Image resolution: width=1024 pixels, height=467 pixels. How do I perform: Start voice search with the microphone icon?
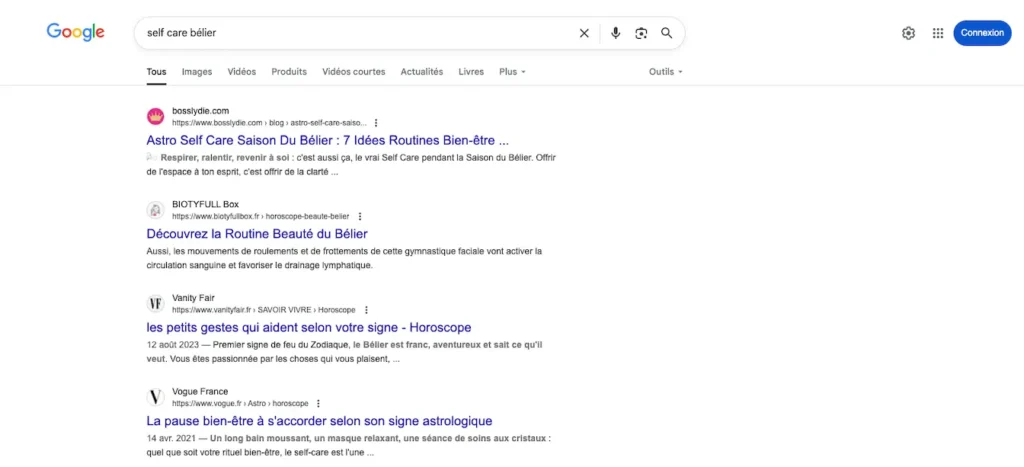[616, 33]
